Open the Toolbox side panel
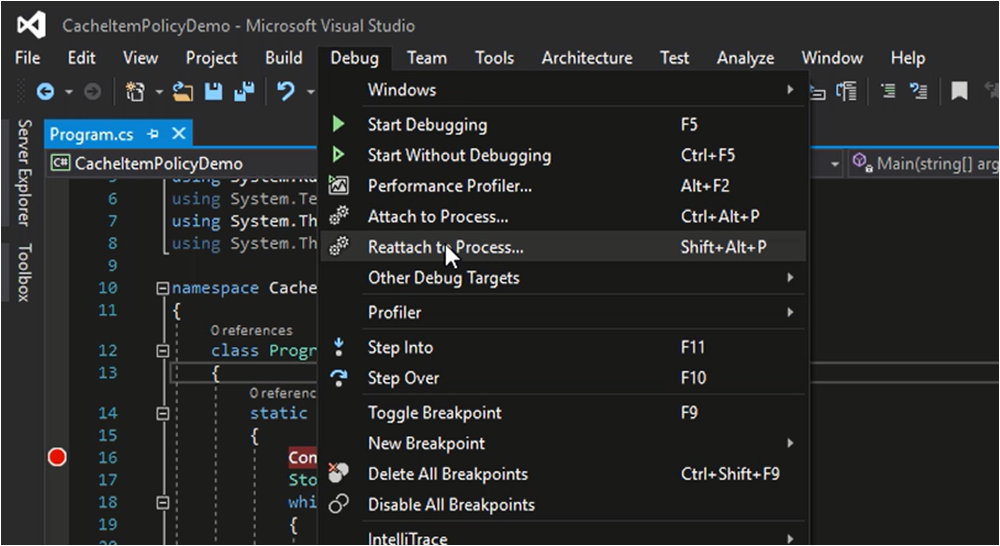 tap(24, 272)
